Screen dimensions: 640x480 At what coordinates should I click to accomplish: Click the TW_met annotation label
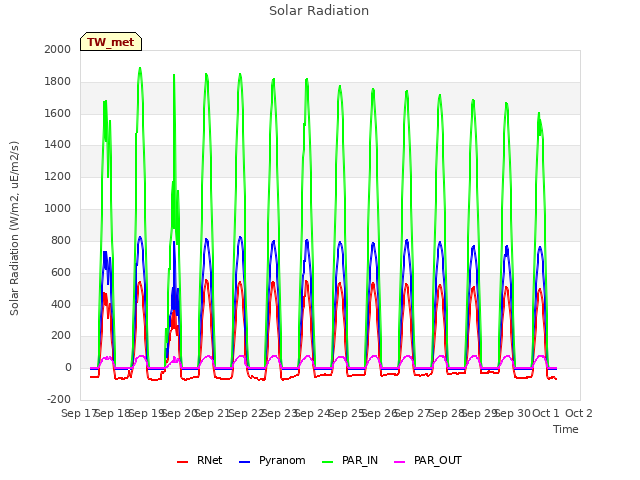coord(111,42)
